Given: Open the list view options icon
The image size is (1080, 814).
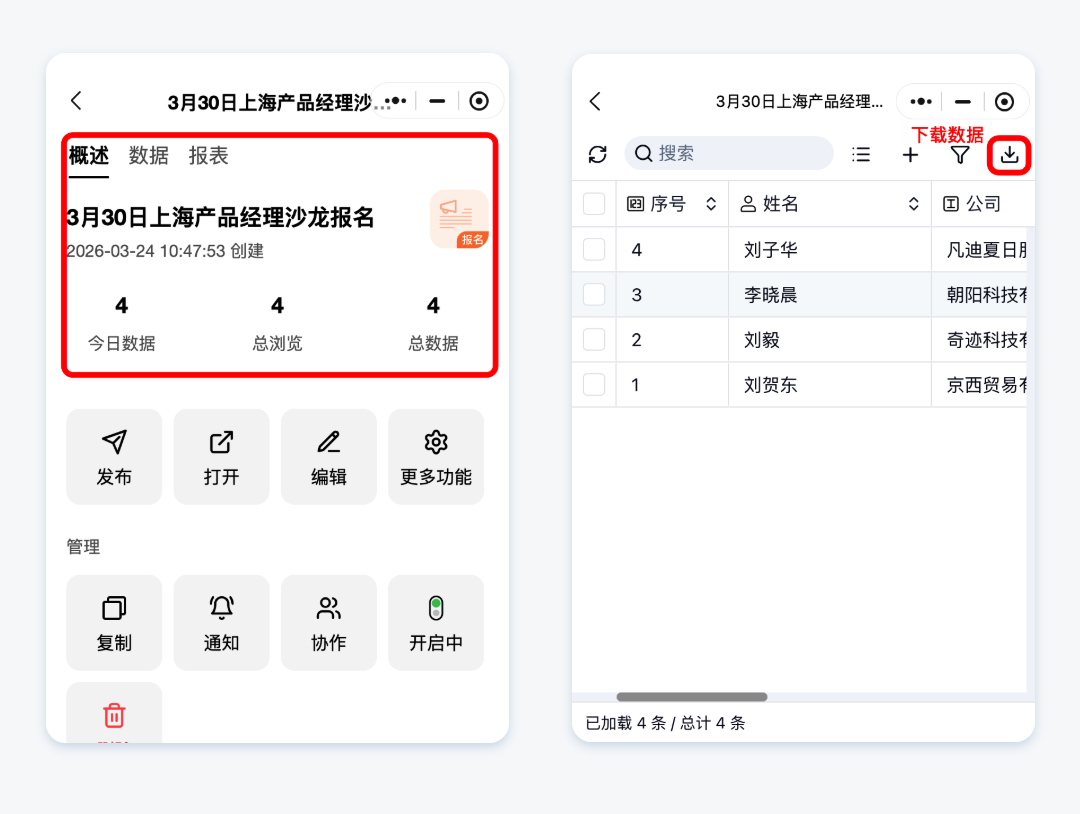Looking at the screenshot, I should click(860, 154).
